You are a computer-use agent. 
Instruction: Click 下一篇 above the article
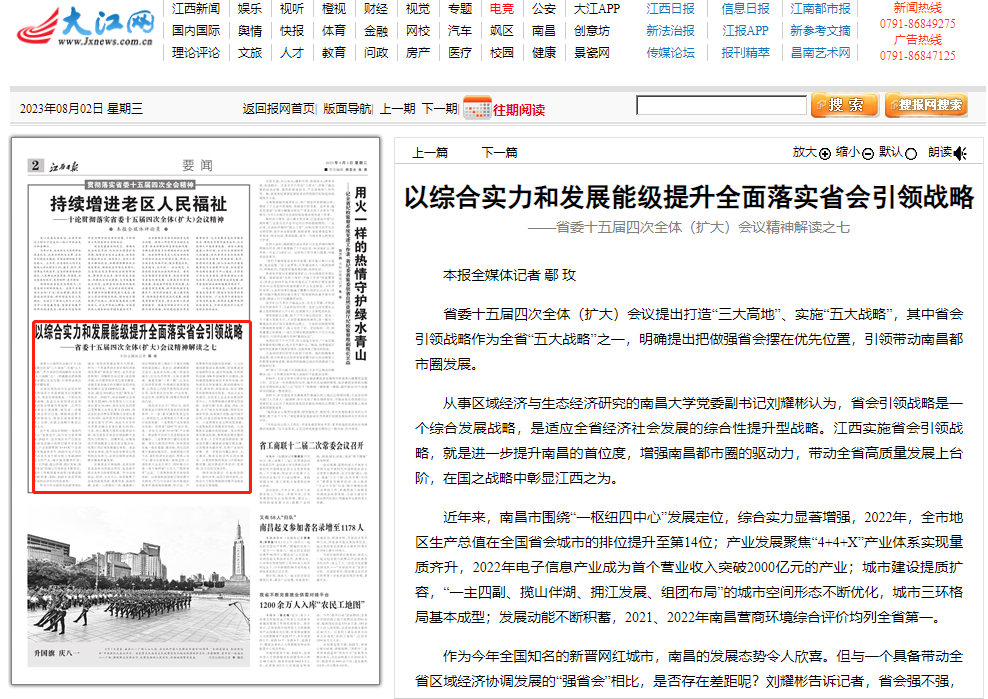coord(499,153)
